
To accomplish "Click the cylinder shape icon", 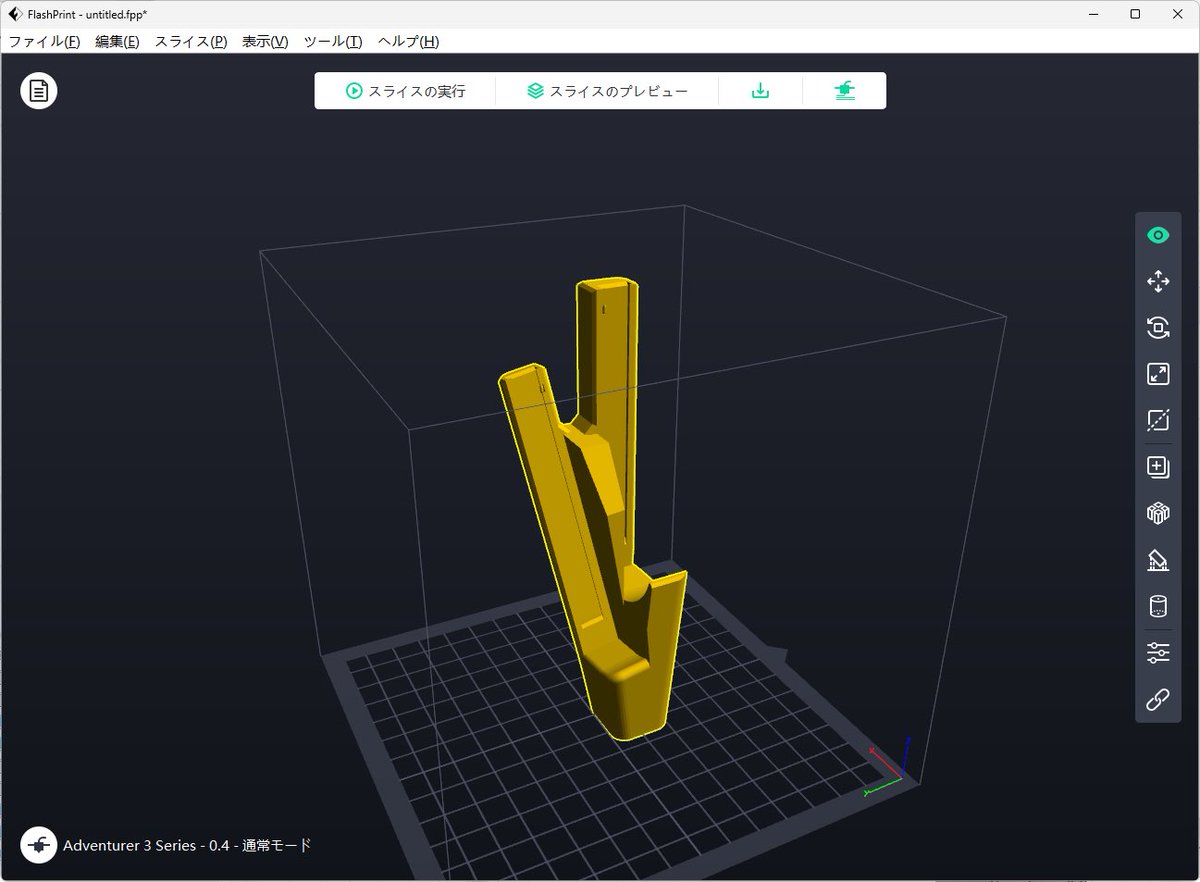I will click(x=1158, y=606).
